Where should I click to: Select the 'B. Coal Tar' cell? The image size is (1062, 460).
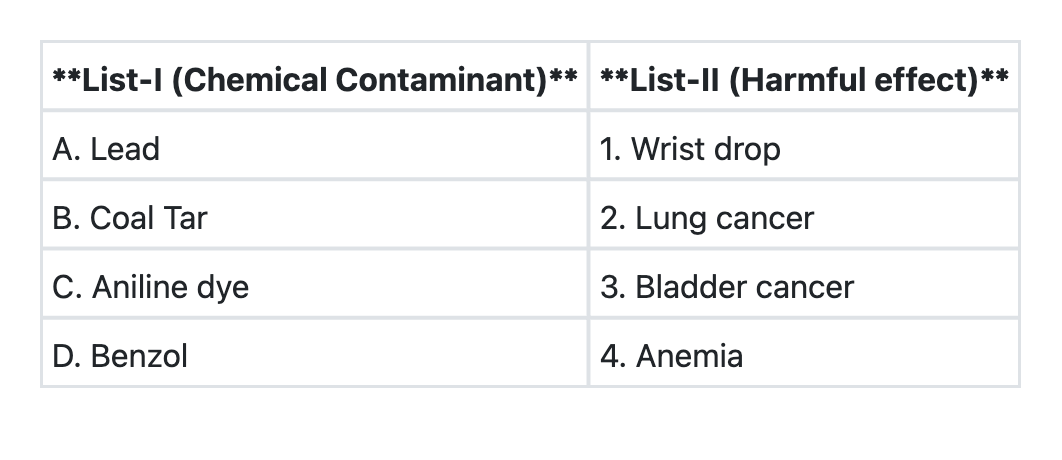tap(314, 218)
